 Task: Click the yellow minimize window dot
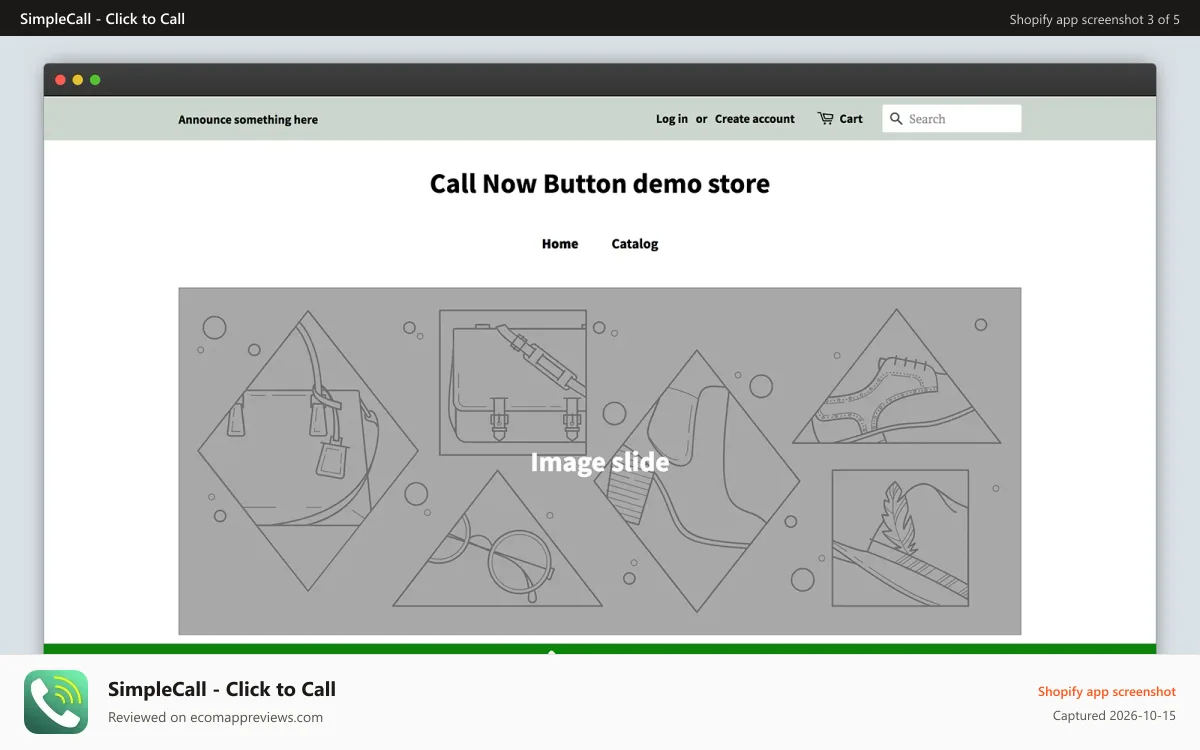coord(78,80)
